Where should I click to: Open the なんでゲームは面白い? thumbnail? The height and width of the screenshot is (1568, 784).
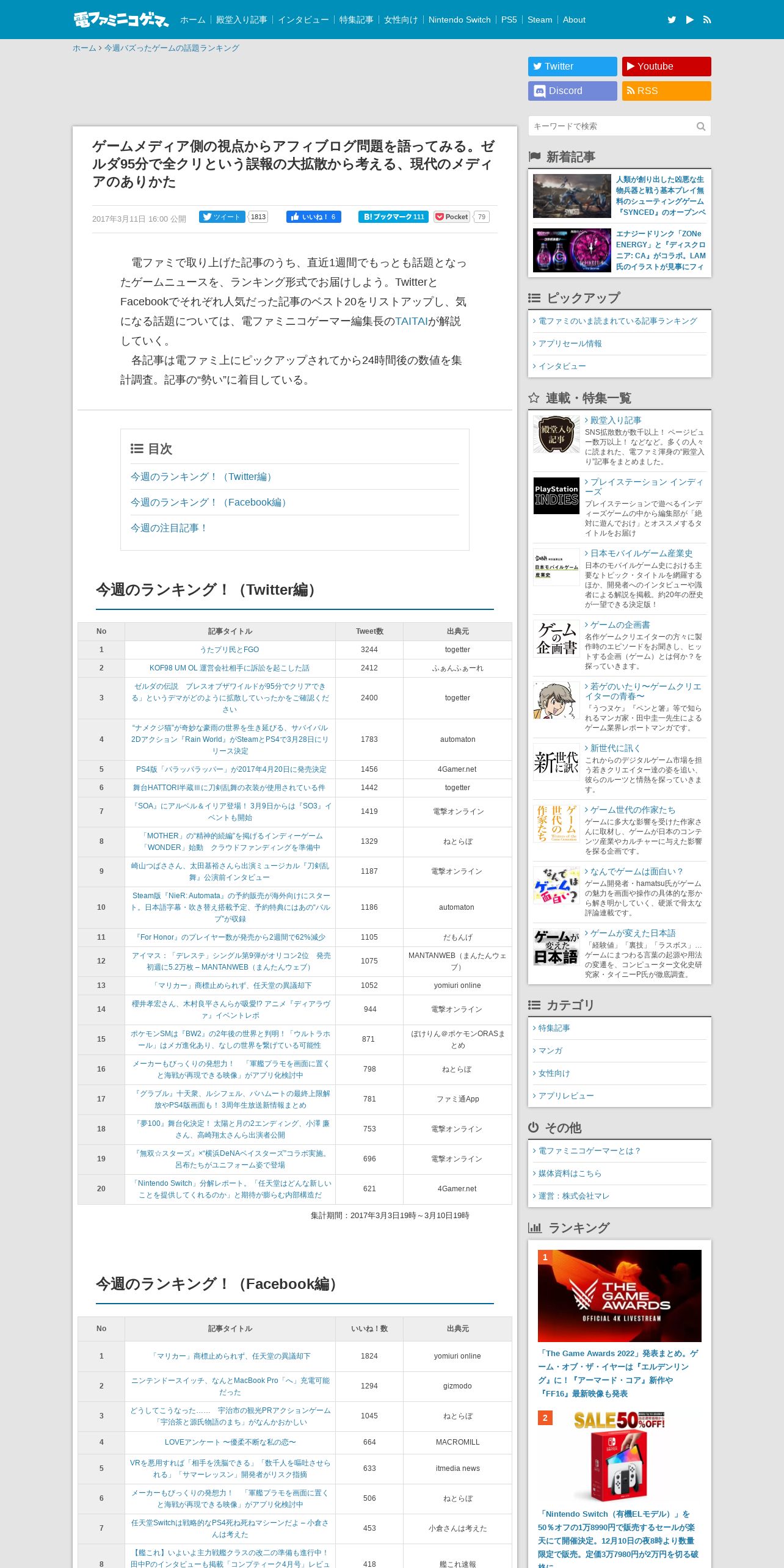click(556, 885)
